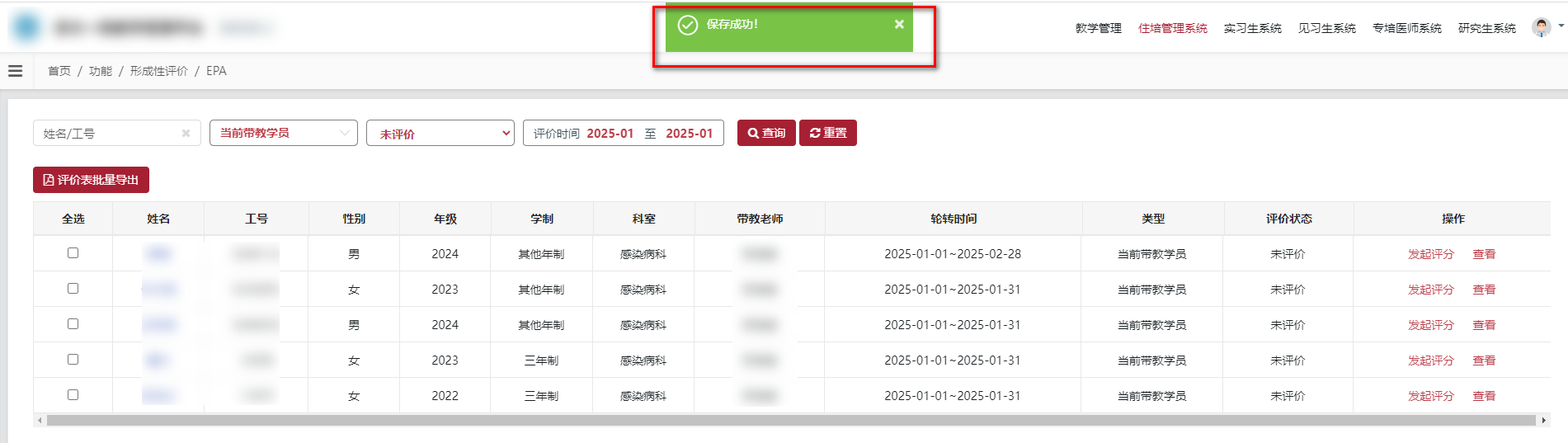Click 查看 in third row, 男 2024
The width and height of the screenshot is (1568, 443).
click(x=1484, y=325)
